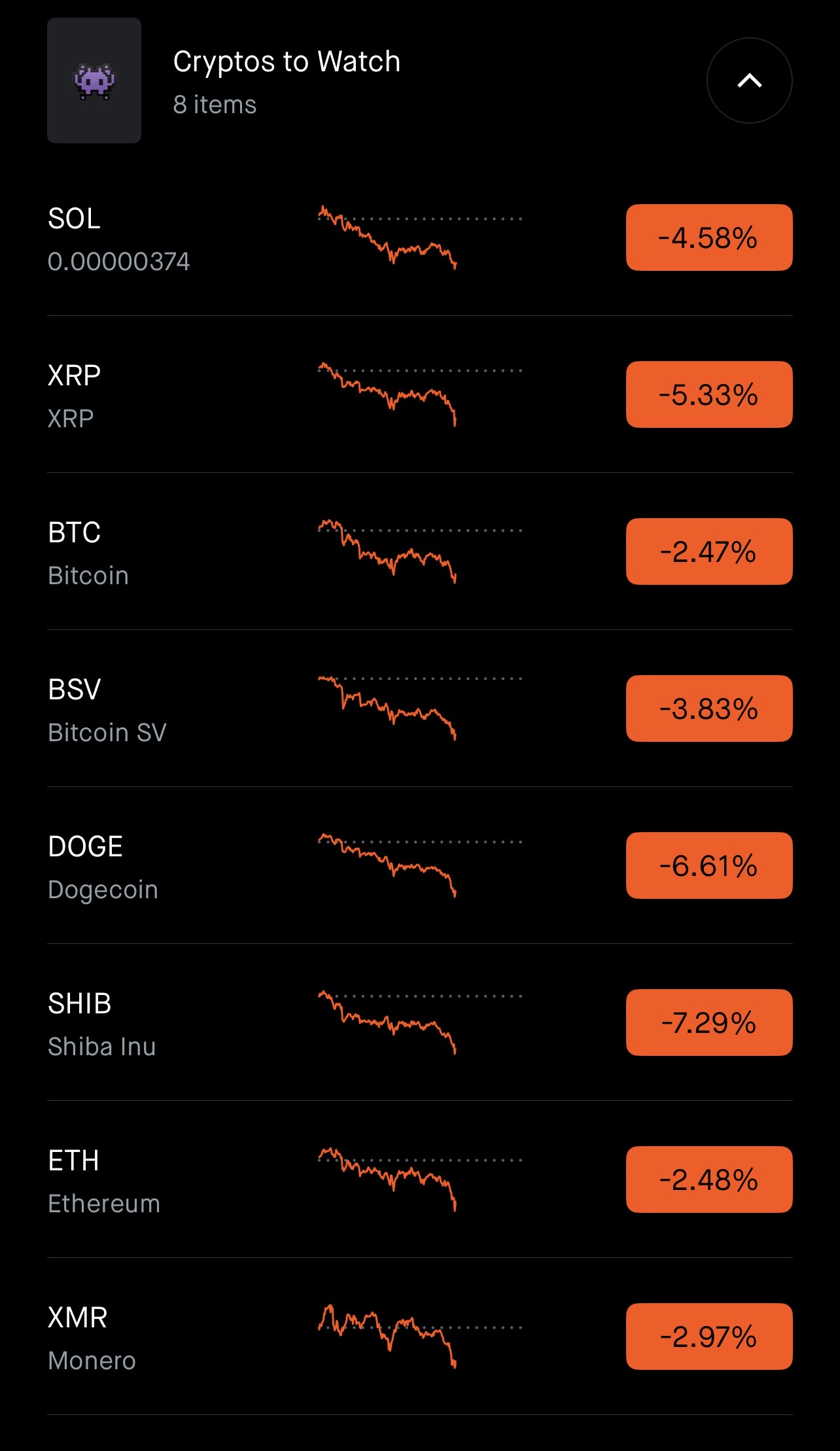
Task: Tap the Cryptos to Watch title
Action: 287,63
